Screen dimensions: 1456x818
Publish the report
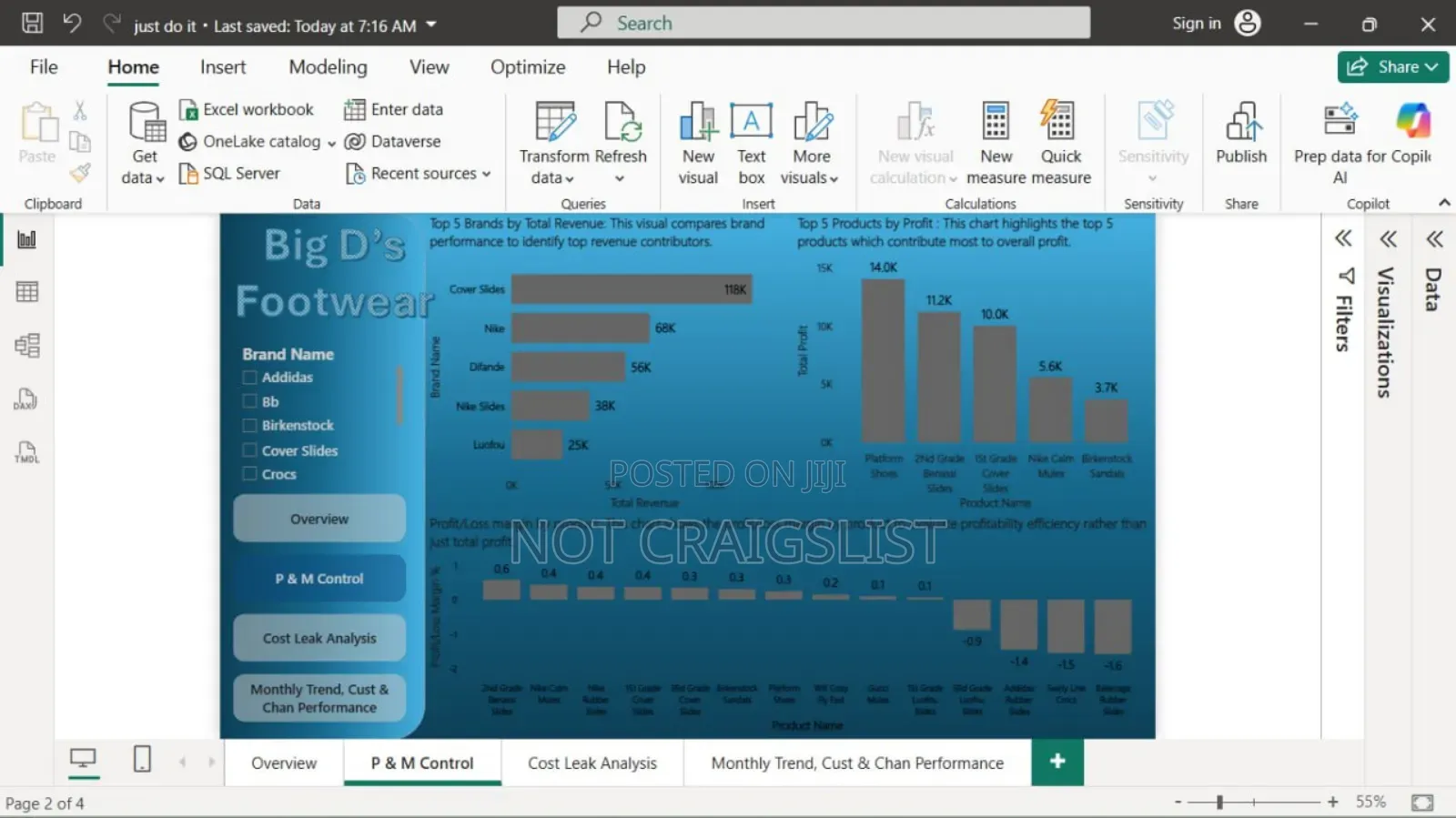(x=1241, y=134)
